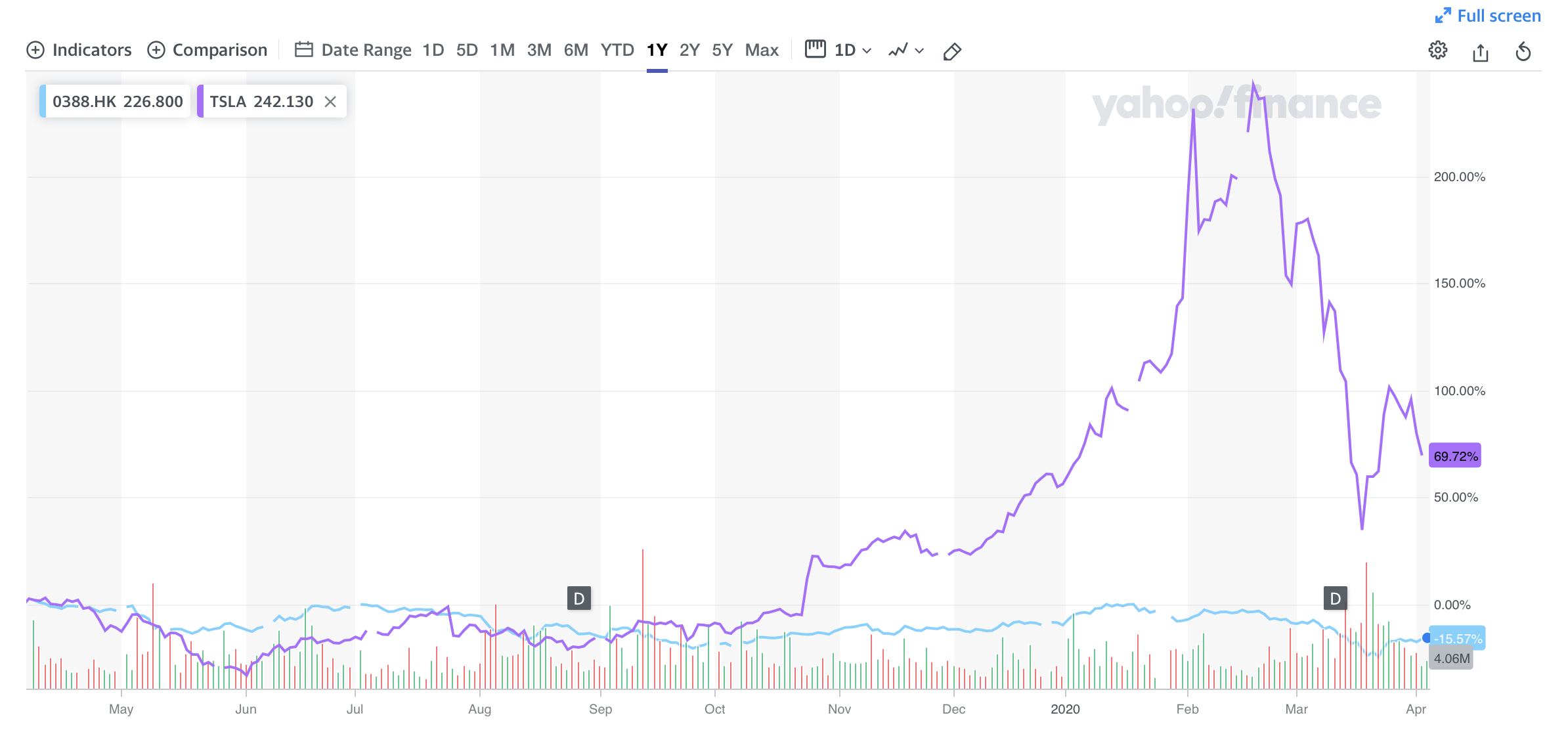The image size is (1568, 730).
Task: Click the TSLA purple color swatch
Action: (201, 102)
